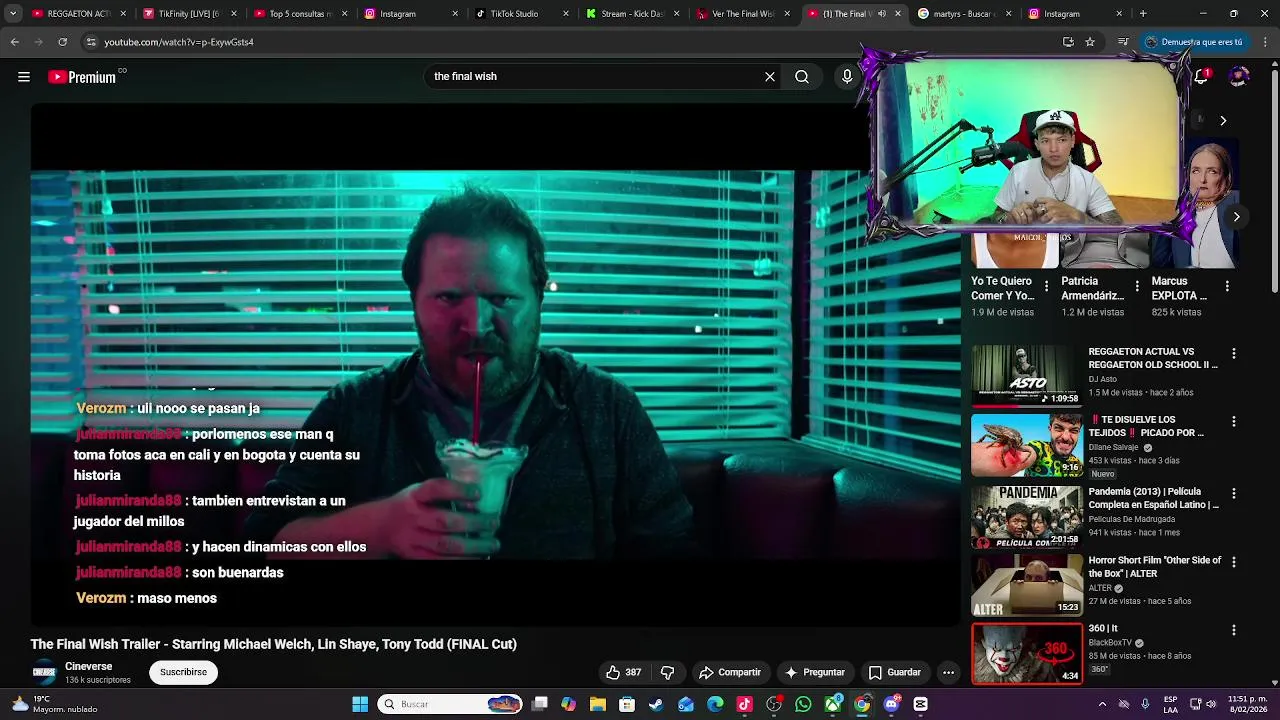Open Horror Short Film Other Side of the Box thumbnail
Screen dimensions: 1280x720
click(x=1027, y=585)
